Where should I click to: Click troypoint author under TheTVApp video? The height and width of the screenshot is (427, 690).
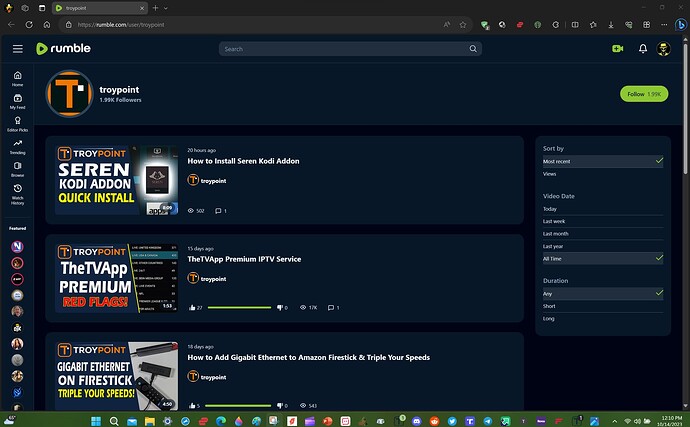point(207,278)
